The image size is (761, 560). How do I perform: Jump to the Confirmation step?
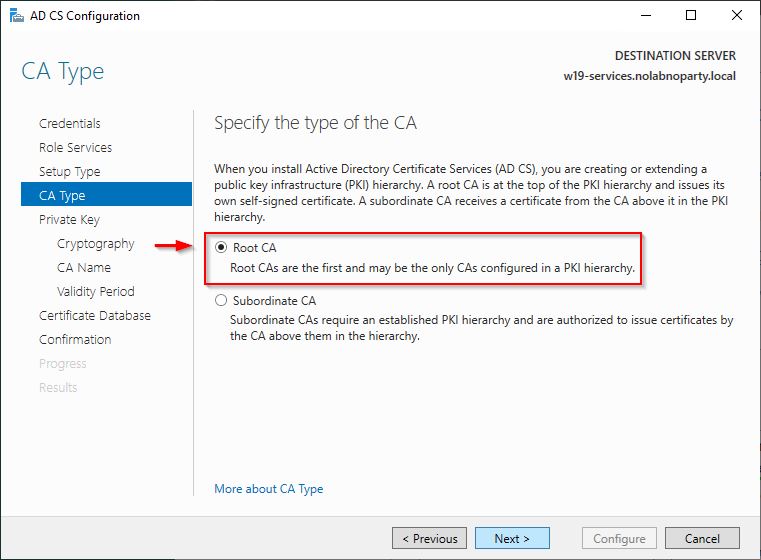pyautogui.click(x=75, y=339)
